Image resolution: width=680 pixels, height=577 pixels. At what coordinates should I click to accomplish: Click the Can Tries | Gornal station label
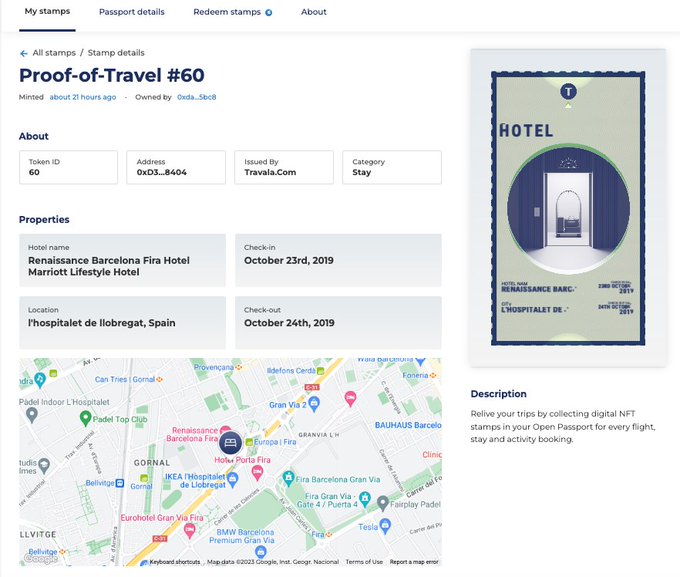point(125,379)
